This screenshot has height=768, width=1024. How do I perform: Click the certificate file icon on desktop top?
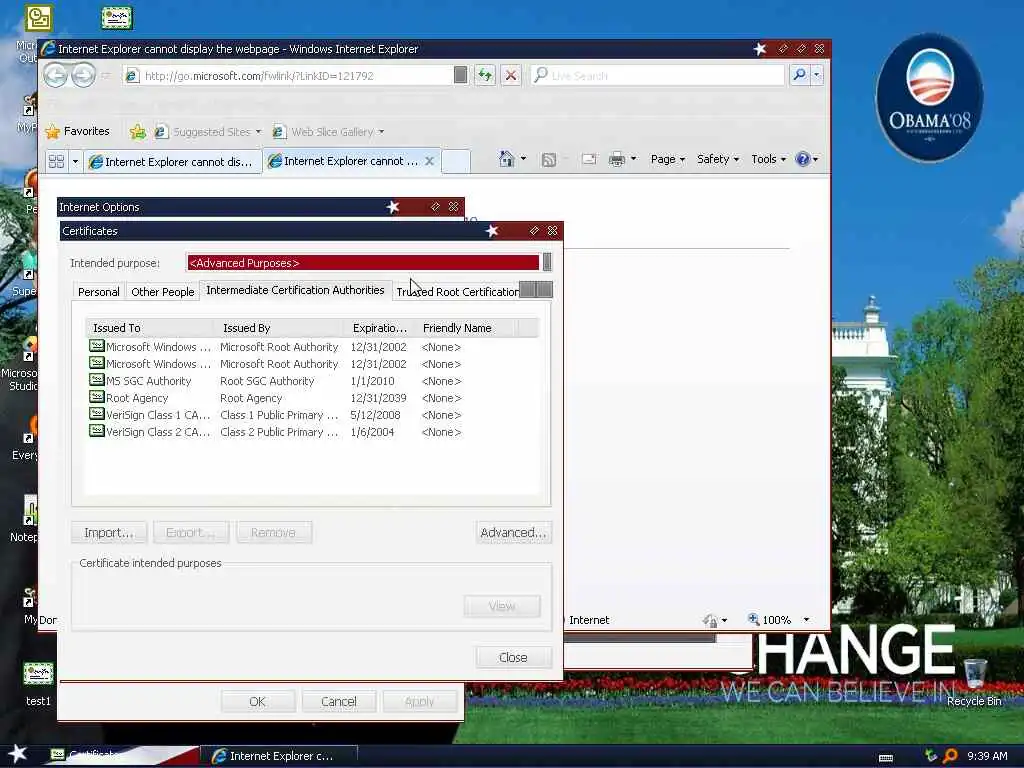coord(117,18)
